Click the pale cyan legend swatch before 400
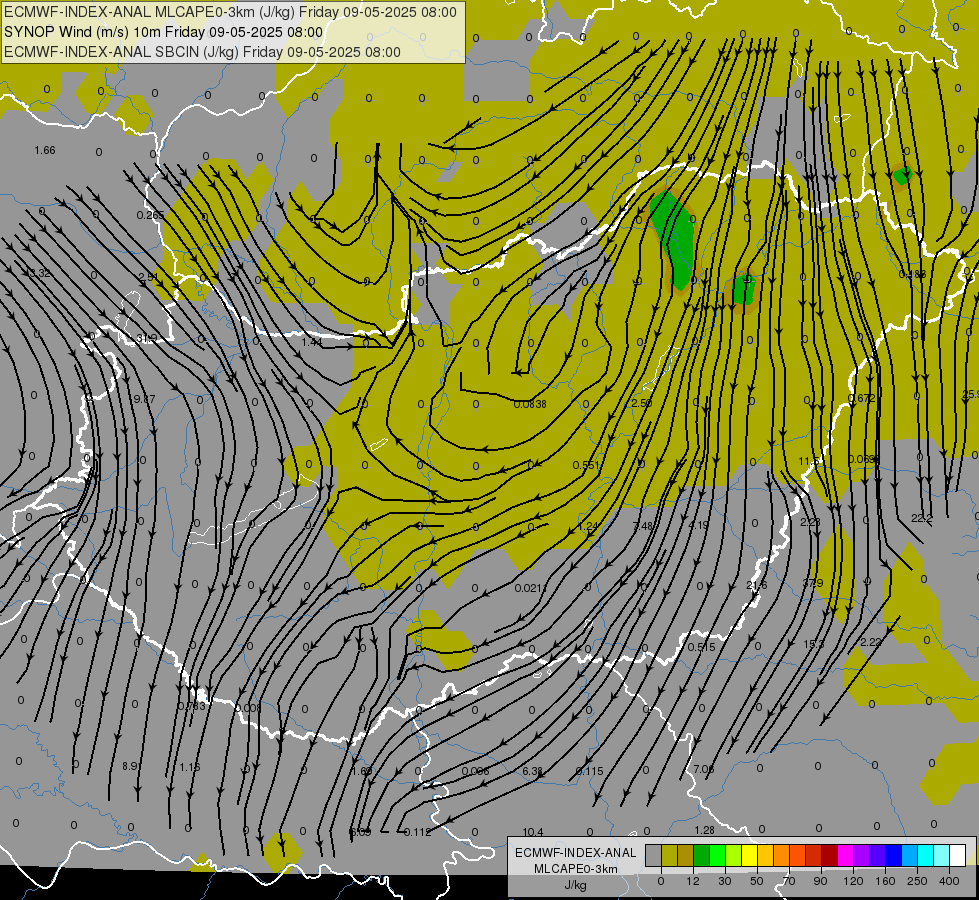Image resolution: width=979 pixels, height=900 pixels. pos(942,856)
